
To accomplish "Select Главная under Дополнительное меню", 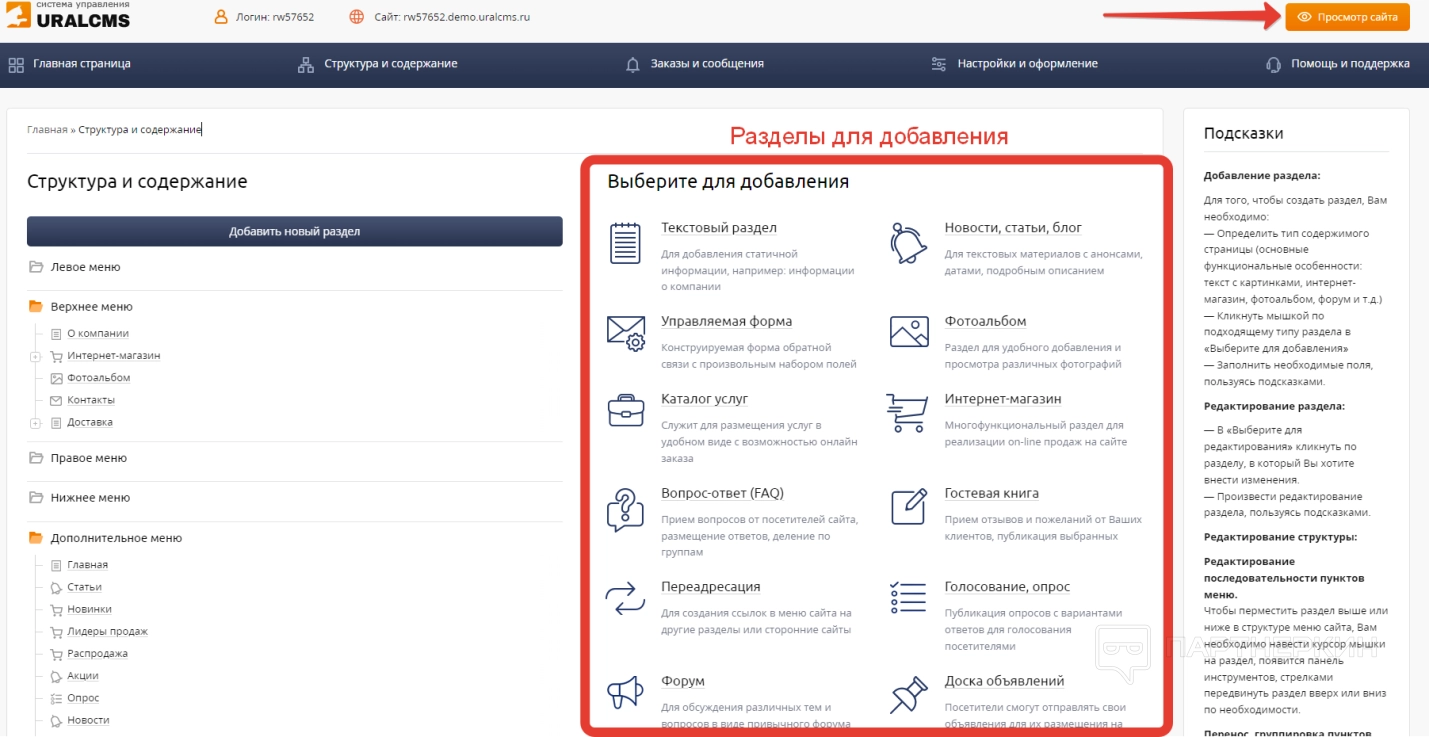I will tap(88, 566).
